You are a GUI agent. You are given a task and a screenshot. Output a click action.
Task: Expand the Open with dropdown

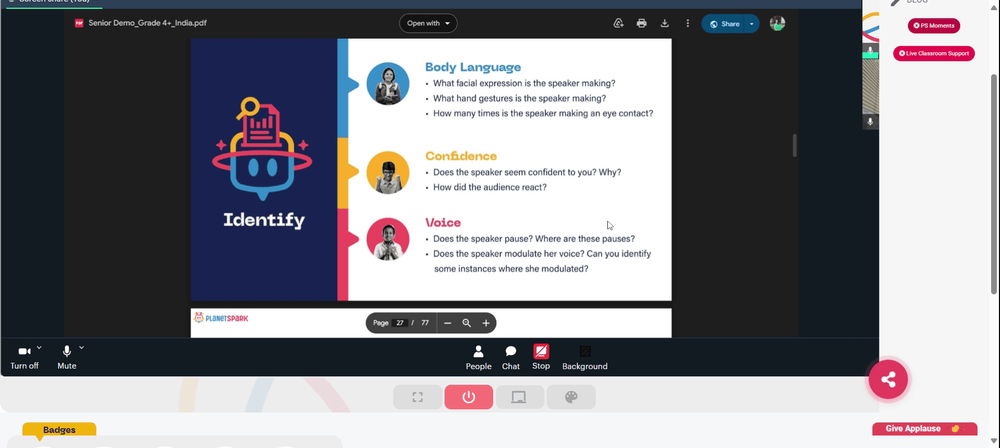pos(428,24)
